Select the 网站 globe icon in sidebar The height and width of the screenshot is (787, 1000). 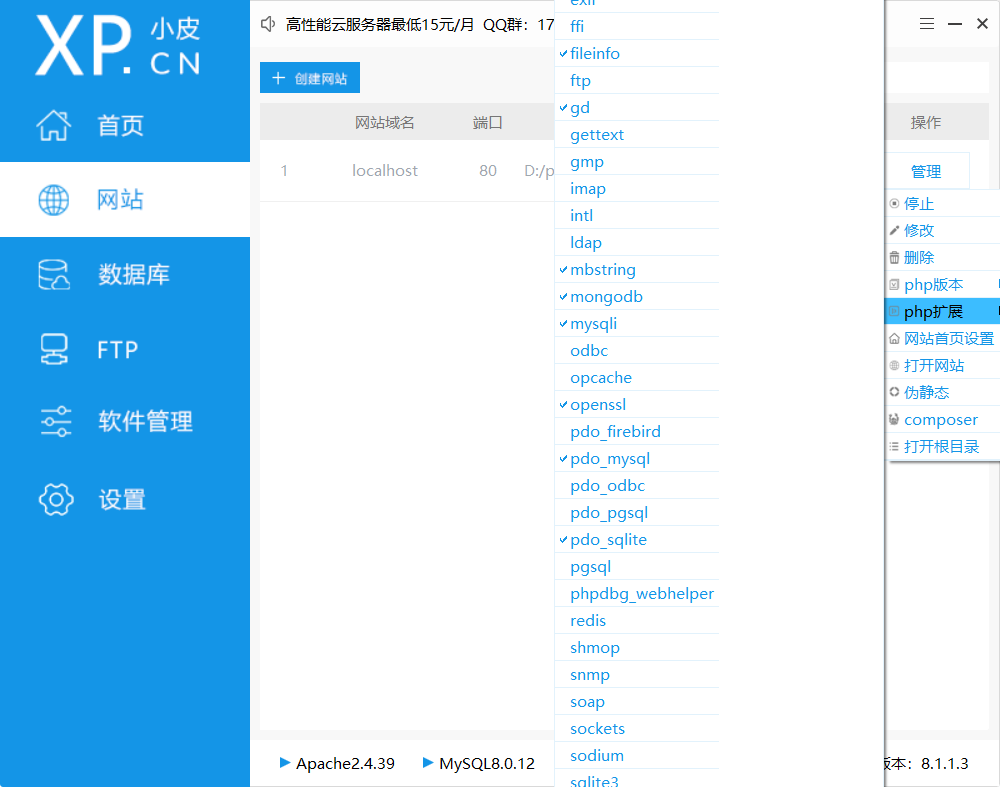(54, 200)
